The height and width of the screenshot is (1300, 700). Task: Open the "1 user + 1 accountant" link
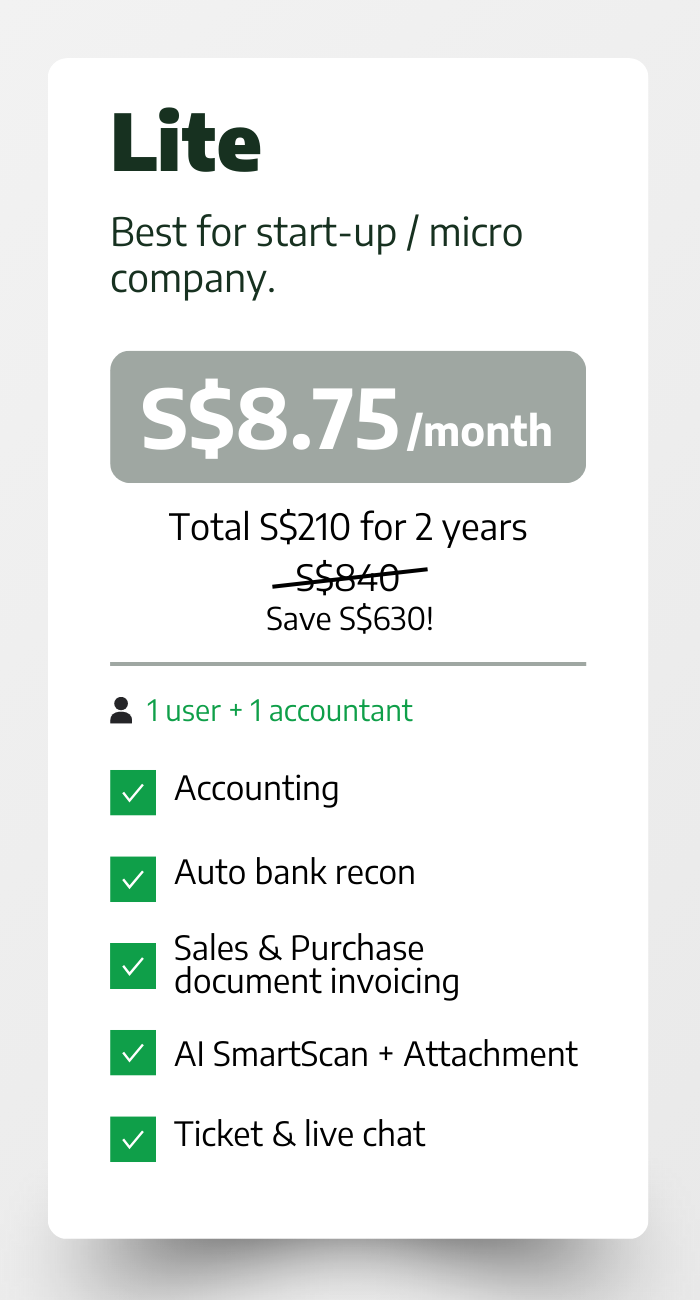279,711
